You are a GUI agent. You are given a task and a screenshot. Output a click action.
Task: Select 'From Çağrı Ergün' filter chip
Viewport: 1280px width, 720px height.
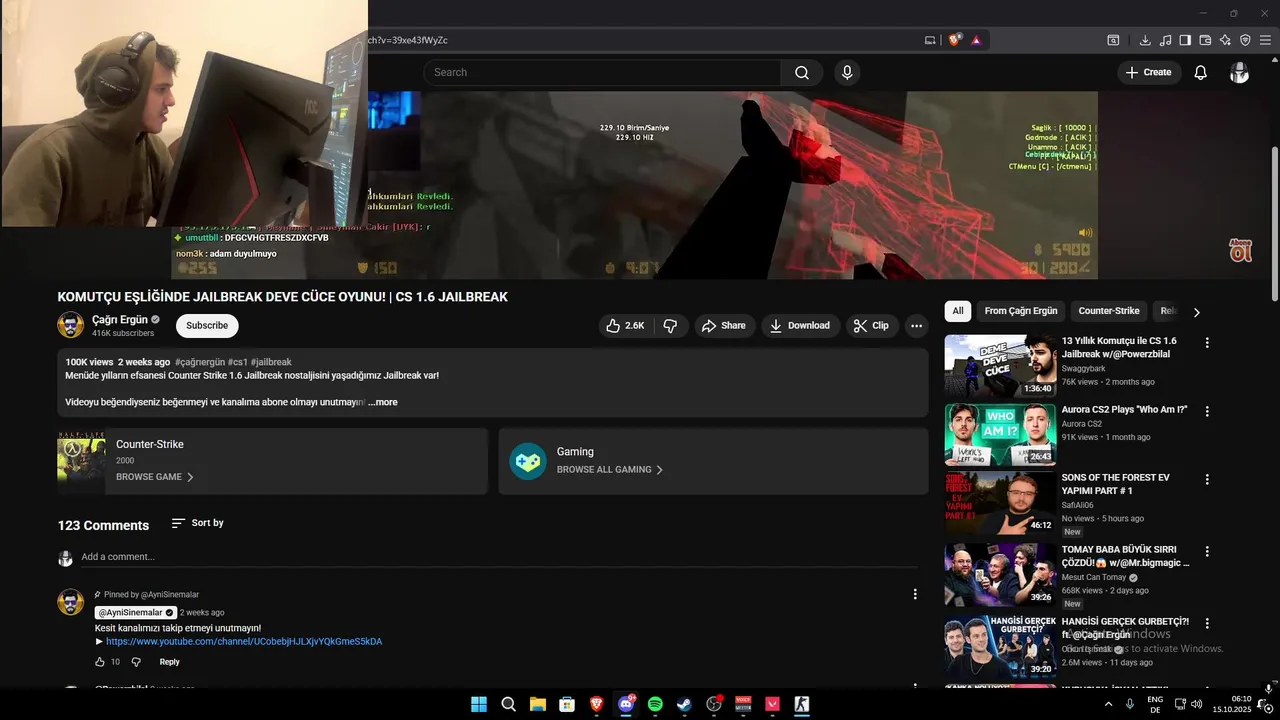pos(1021,311)
